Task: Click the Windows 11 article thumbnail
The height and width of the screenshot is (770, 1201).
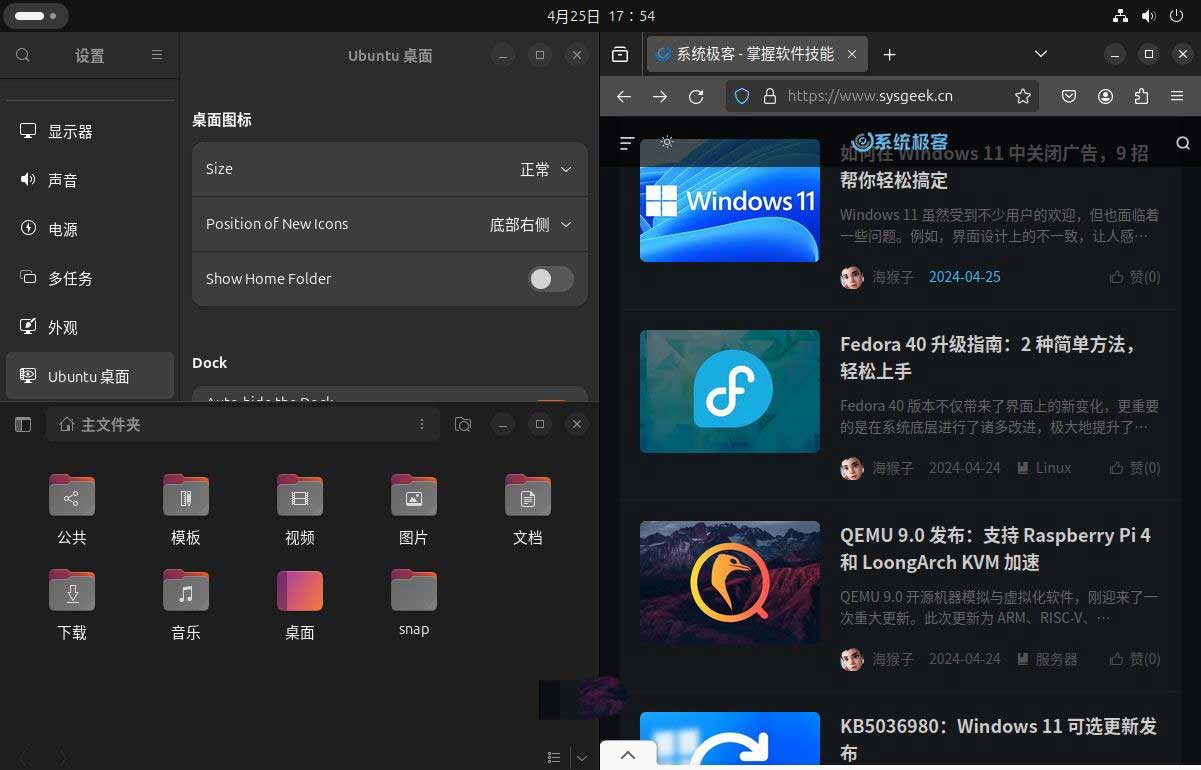Action: pyautogui.click(x=729, y=201)
